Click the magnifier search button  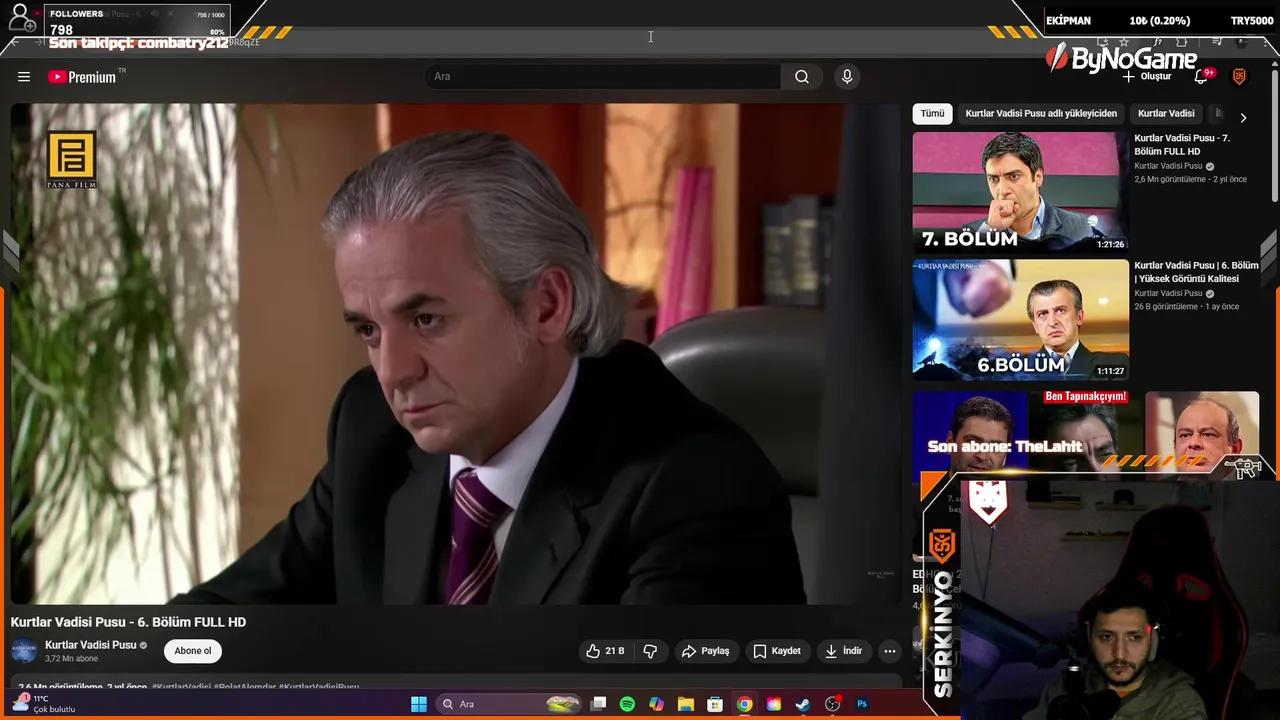coord(802,77)
